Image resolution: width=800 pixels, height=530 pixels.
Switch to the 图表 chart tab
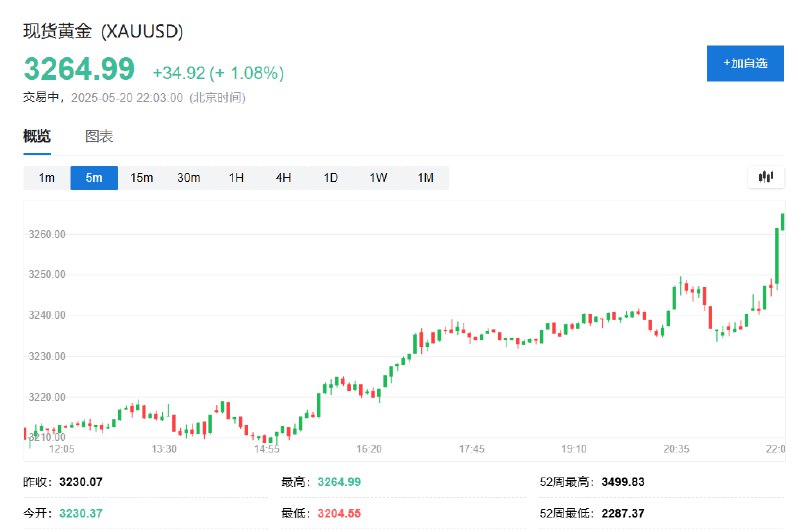pyautogui.click(x=99, y=136)
